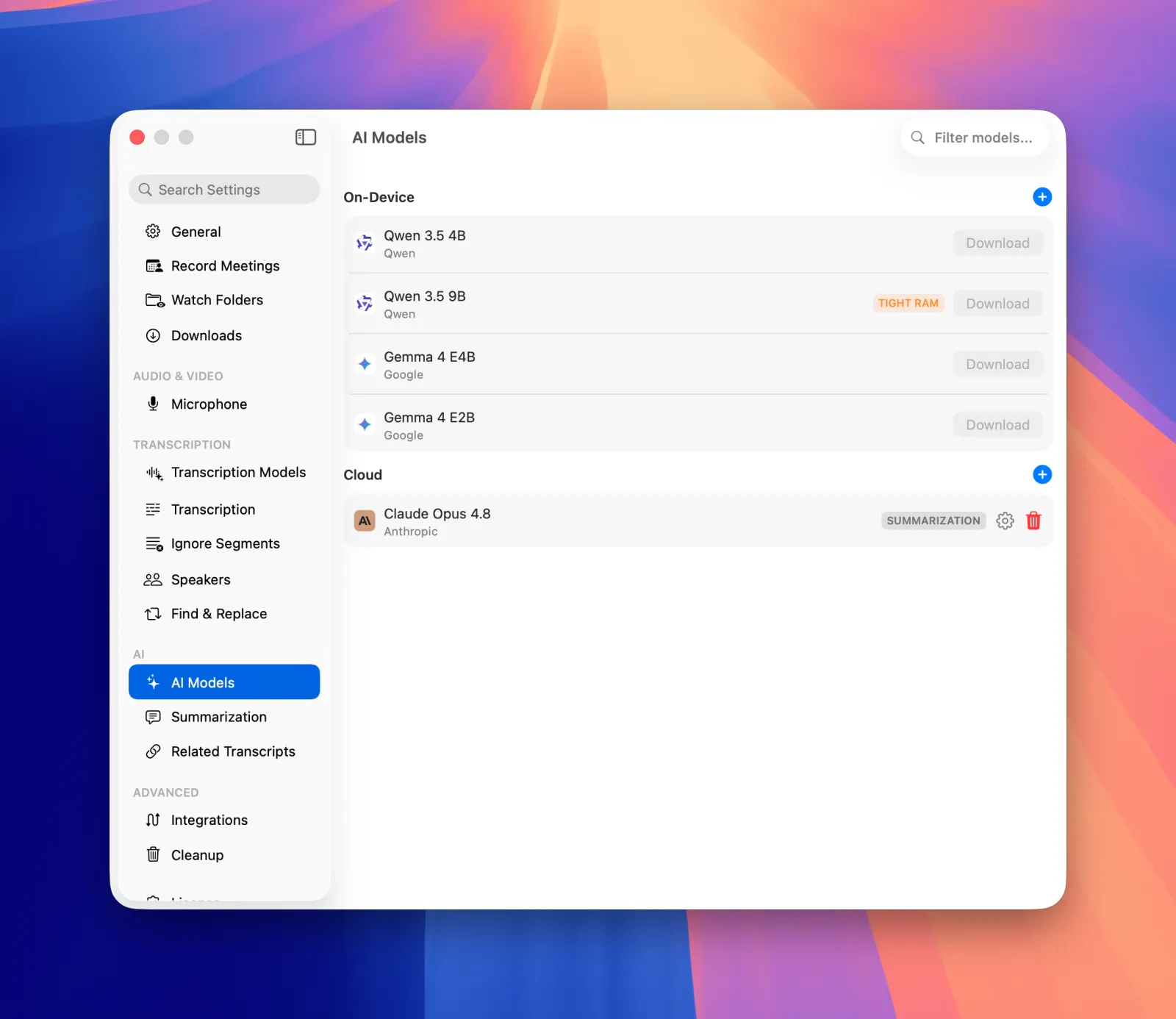The width and height of the screenshot is (1176, 1019).
Task: Click the Speakers people icon
Action: (153, 579)
